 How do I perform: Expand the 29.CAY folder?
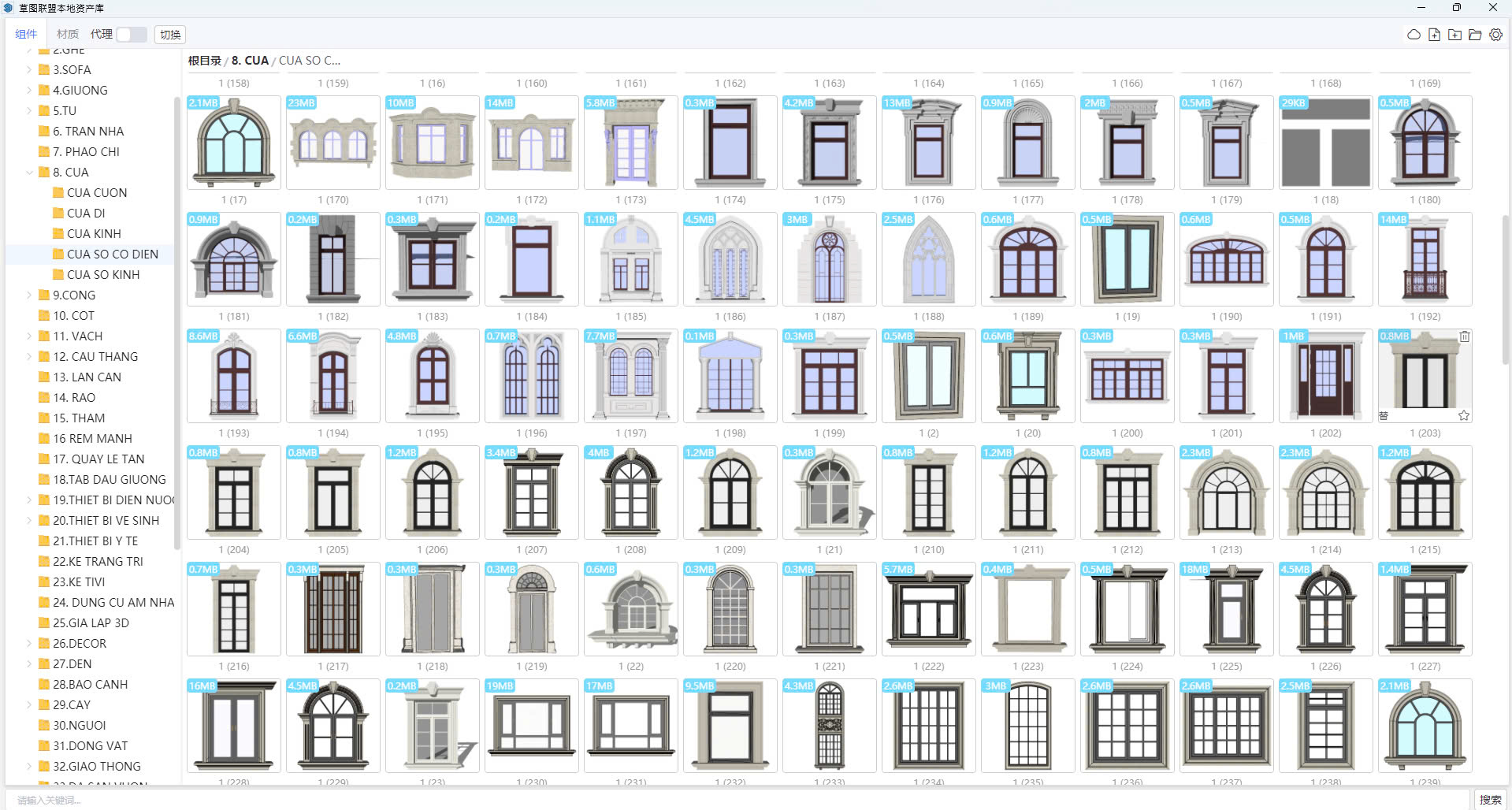[x=29, y=705]
